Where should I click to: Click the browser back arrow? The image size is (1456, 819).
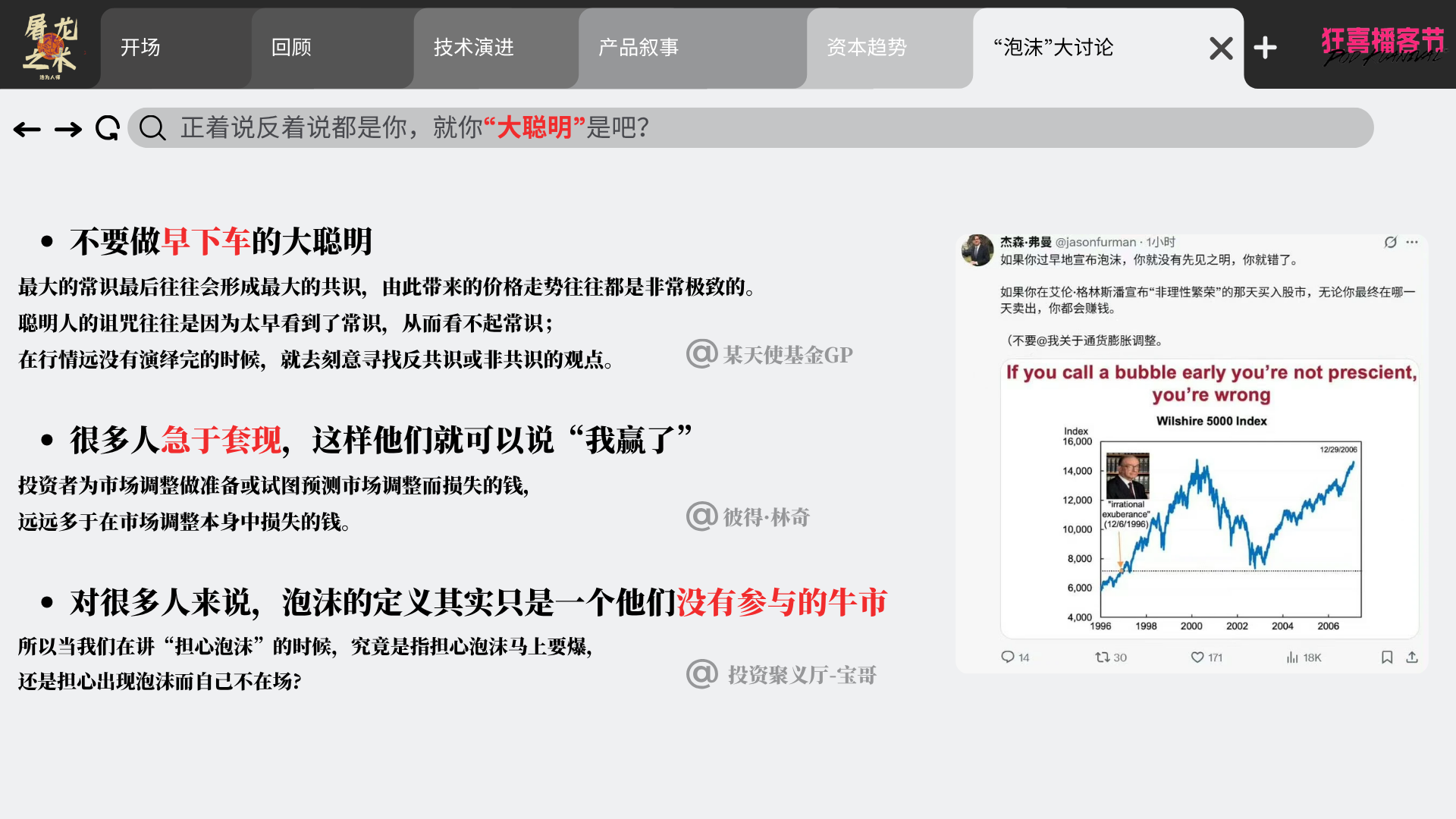[27, 130]
